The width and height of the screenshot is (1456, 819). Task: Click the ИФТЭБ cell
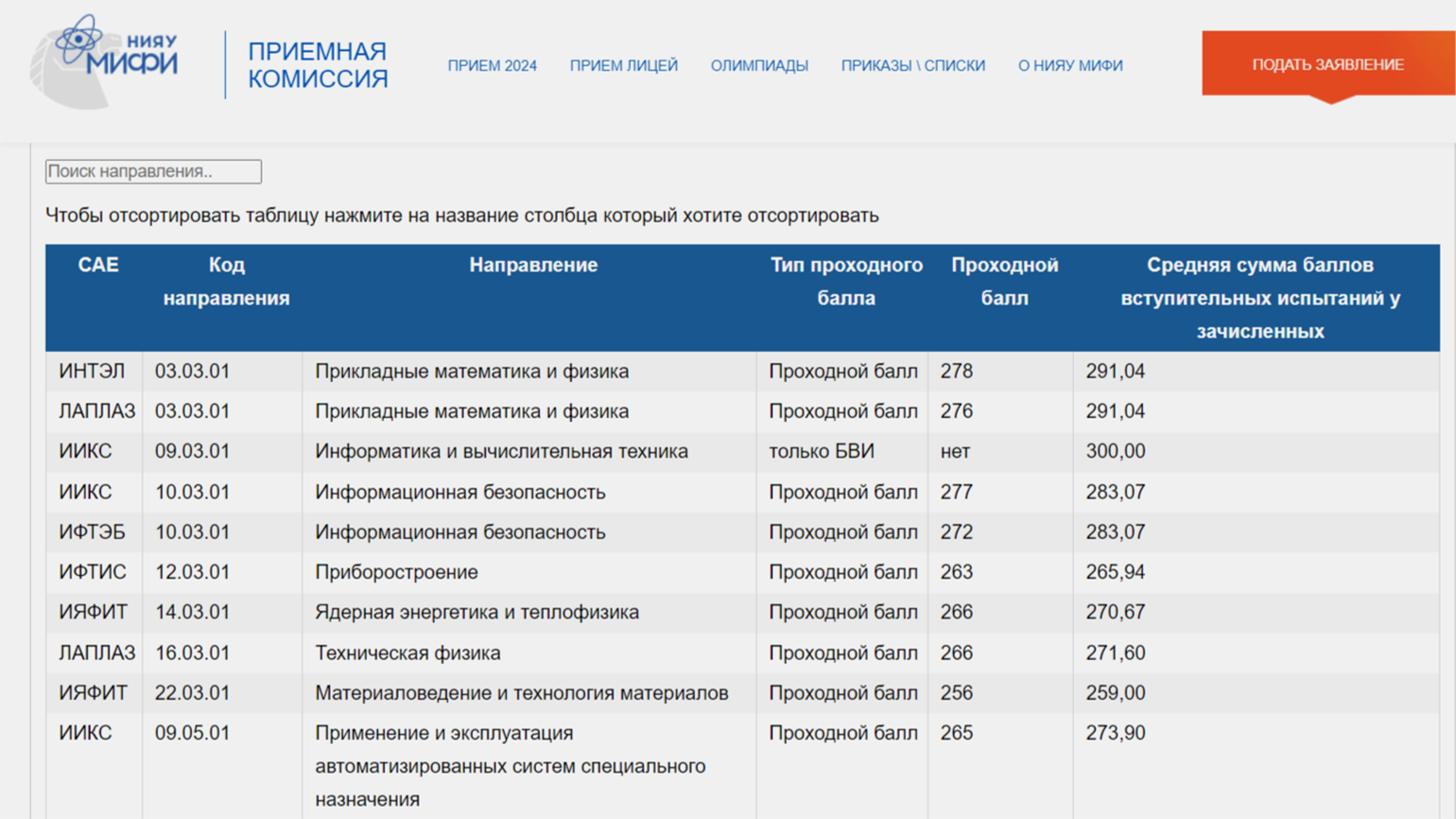[92, 532]
